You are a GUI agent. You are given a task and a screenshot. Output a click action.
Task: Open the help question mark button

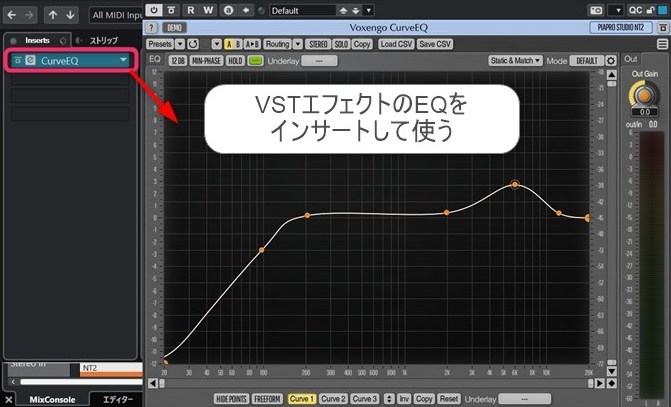151,28
